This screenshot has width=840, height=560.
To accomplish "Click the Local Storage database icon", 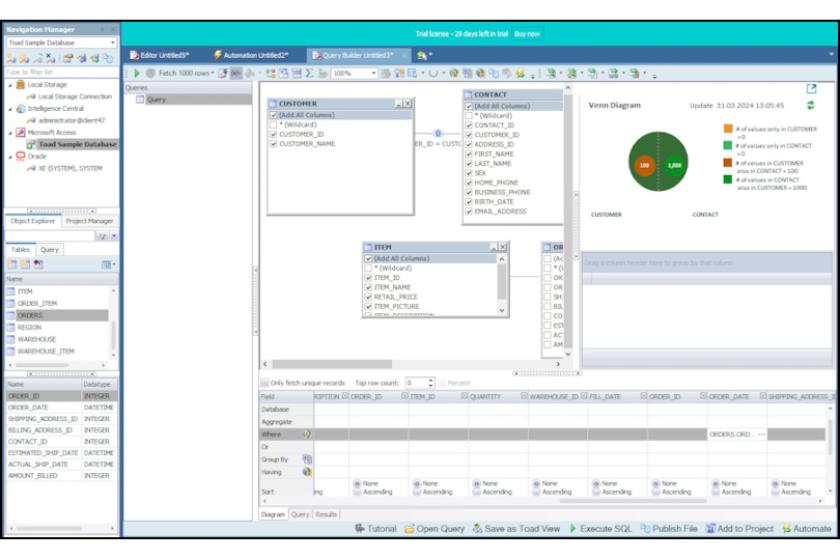I will [x=20, y=85].
